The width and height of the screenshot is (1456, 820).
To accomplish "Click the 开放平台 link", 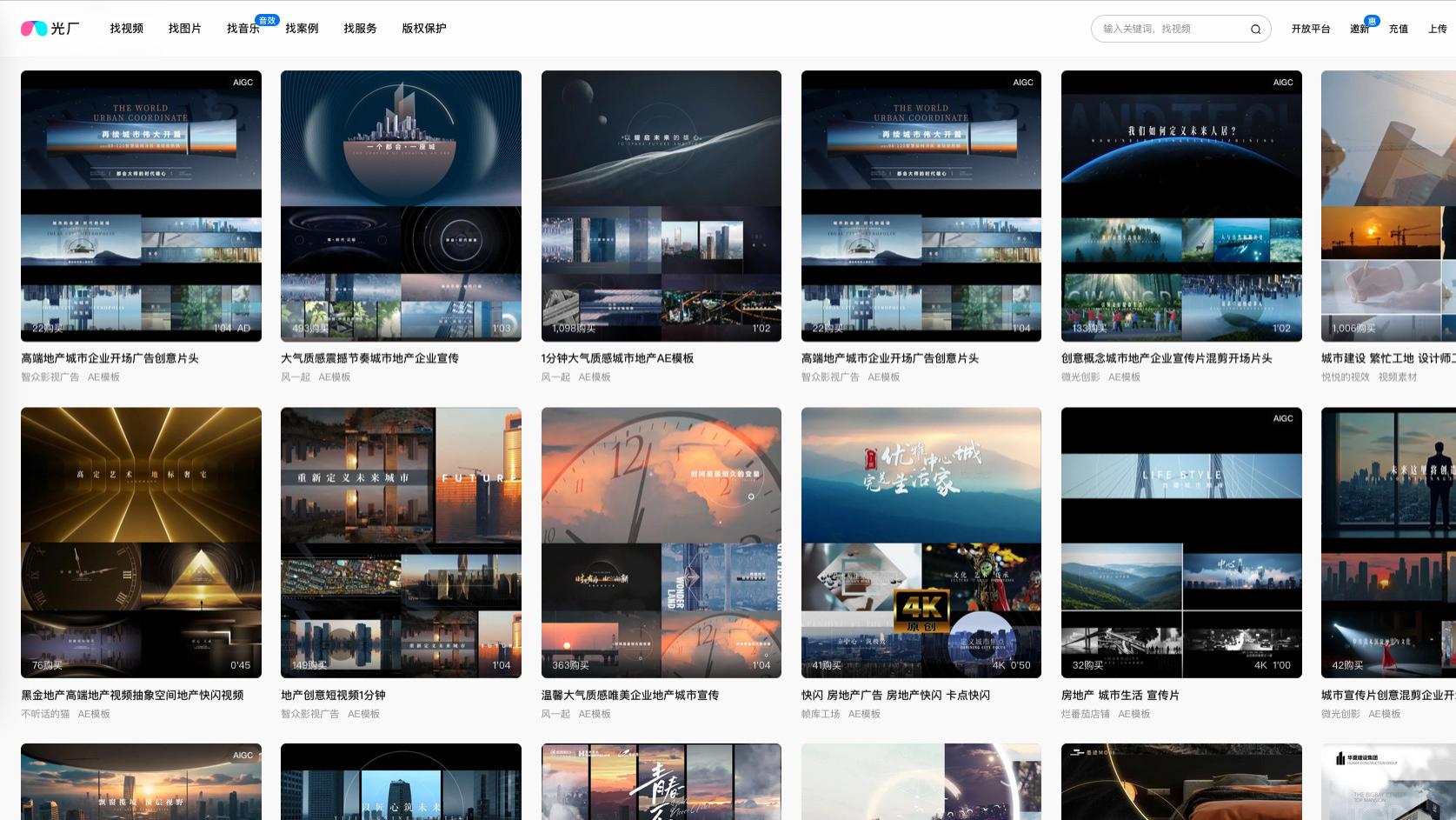I will point(1311,29).
